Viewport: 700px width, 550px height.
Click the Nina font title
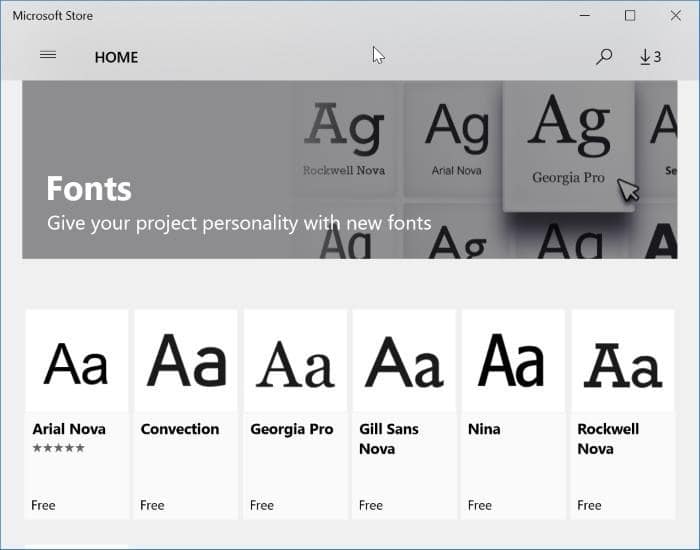(484, 429)
